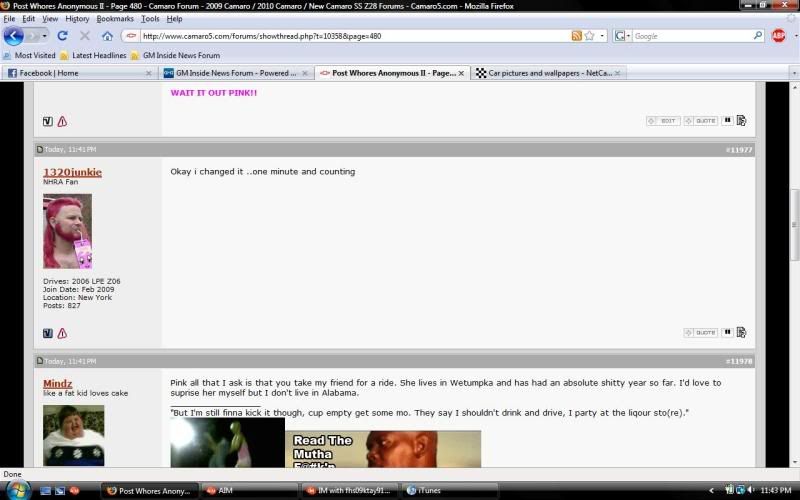800x500 pixels.
Task: Toggle multi-quote icon on the top post
Action: [x=728, y=120]
